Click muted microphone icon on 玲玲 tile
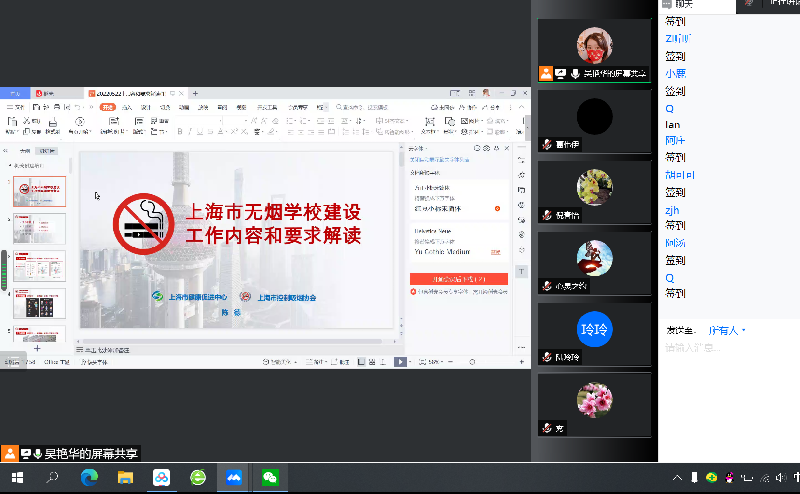 (547, 357)
